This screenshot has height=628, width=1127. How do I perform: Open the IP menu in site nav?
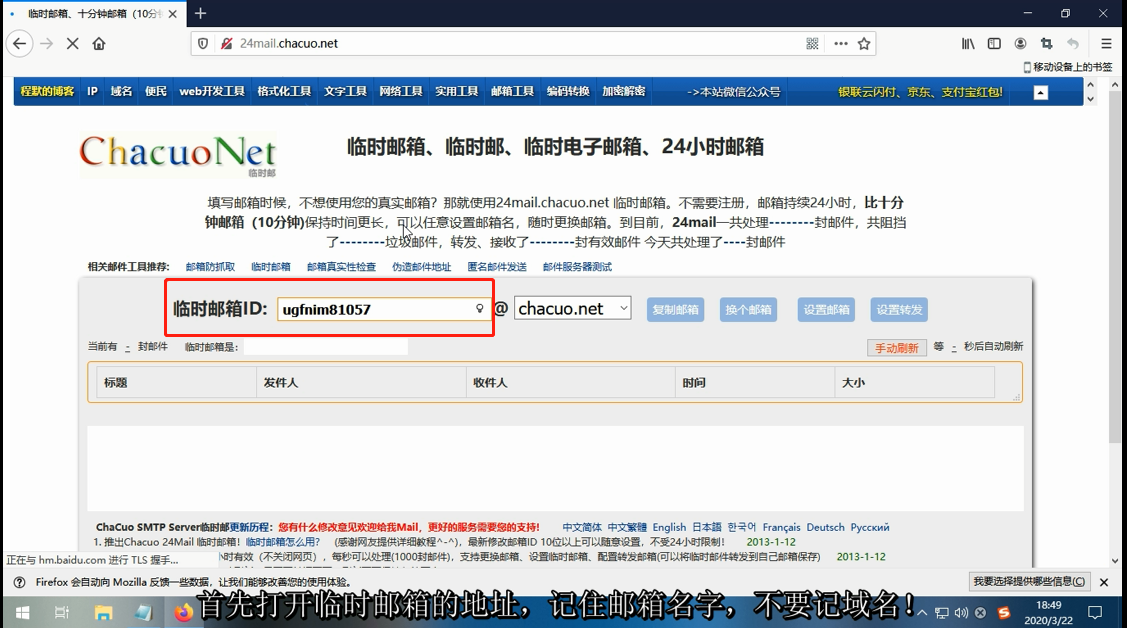[x=92, y=91]
